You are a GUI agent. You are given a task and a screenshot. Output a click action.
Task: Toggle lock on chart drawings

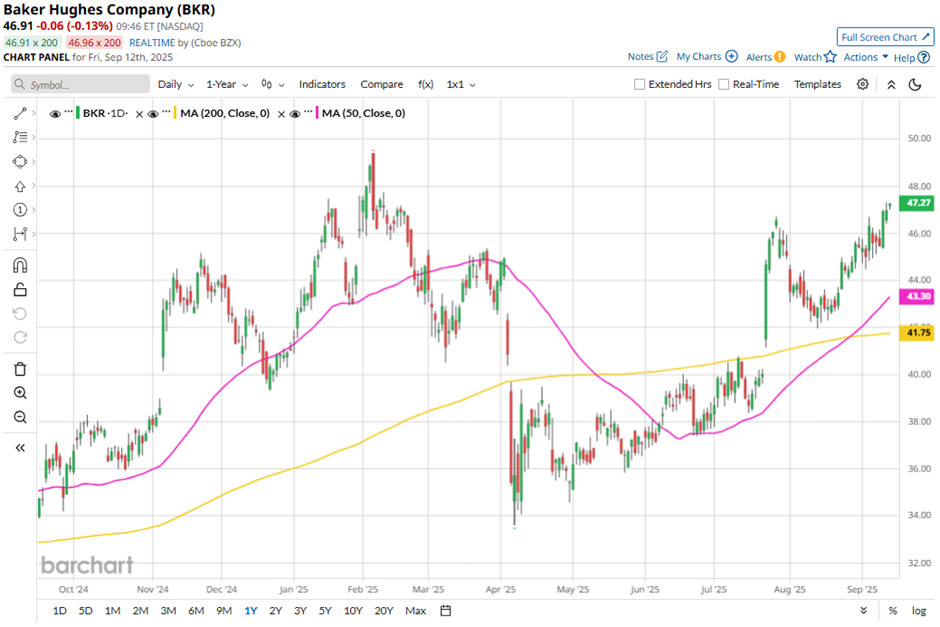(x=20, y=290)
